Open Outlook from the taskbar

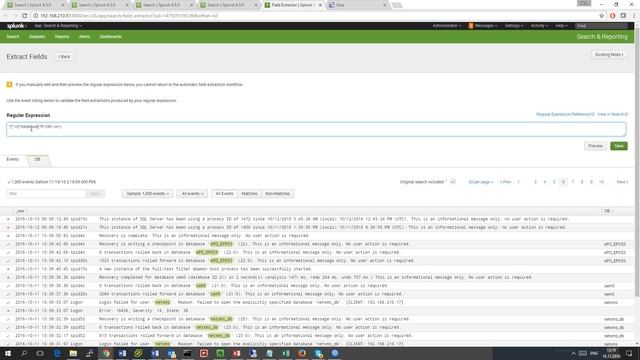[171, 353]
